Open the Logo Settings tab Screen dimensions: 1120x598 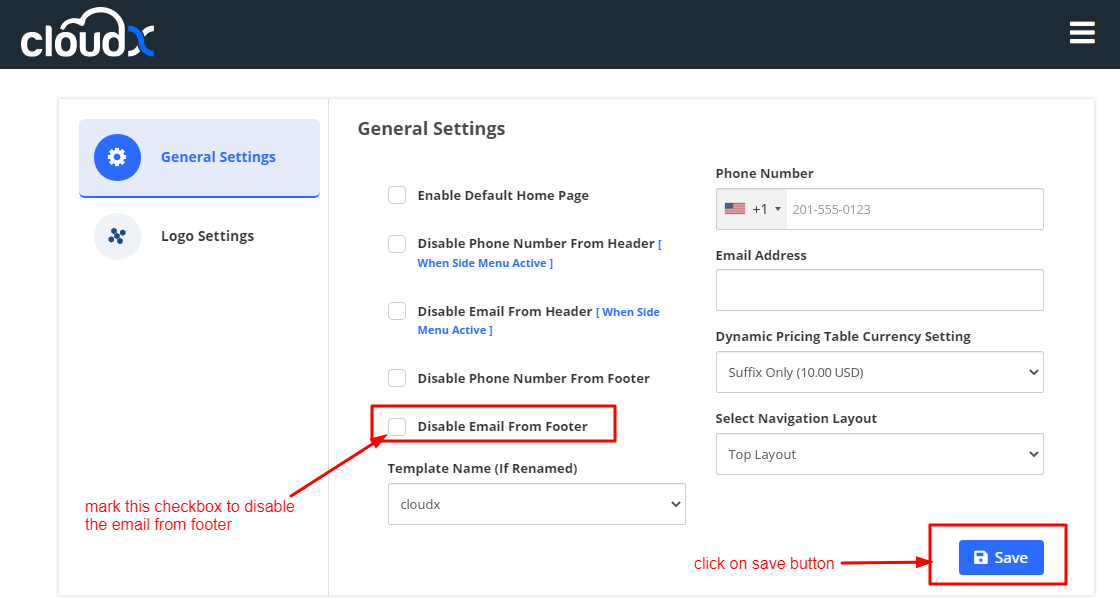coord(207,237)
